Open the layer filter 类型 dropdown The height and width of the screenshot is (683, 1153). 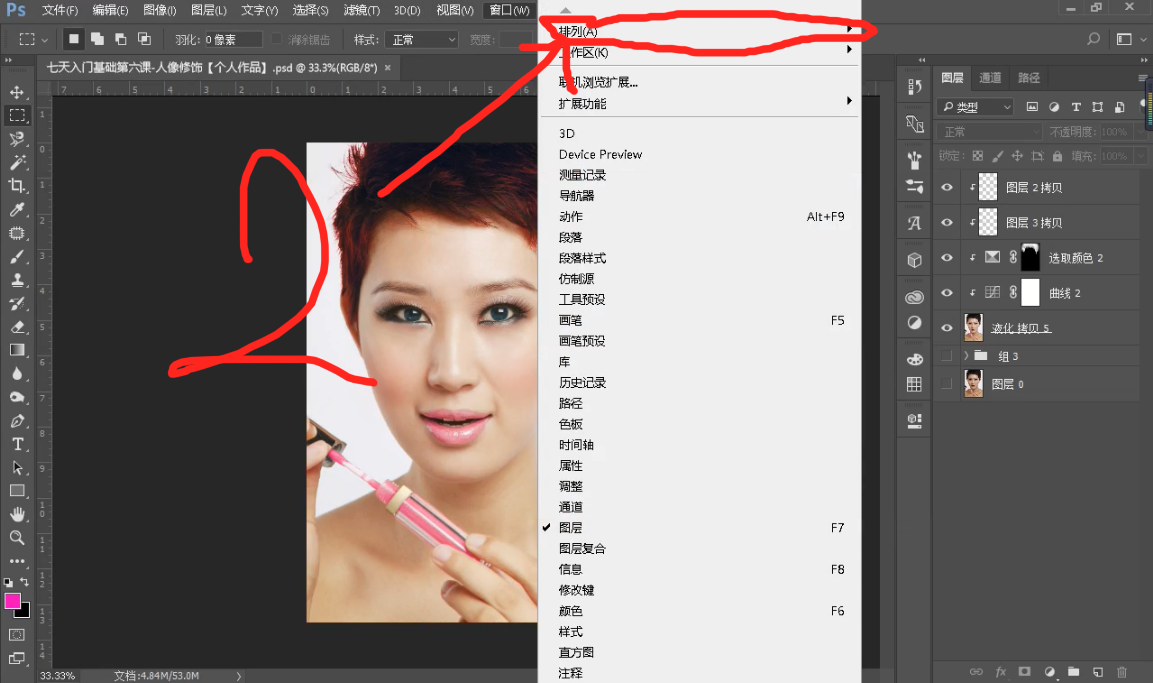pyautogui.click(x=975, y=107)
